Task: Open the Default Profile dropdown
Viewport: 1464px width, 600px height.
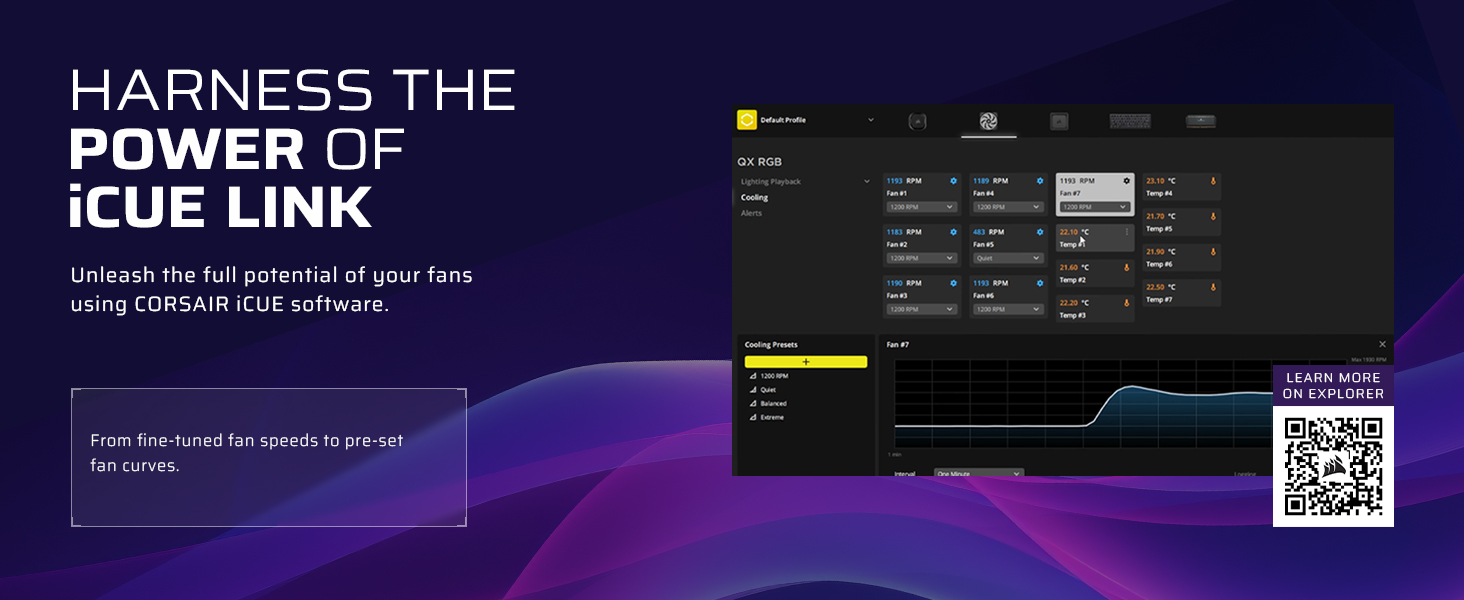Action: (870, 120)
